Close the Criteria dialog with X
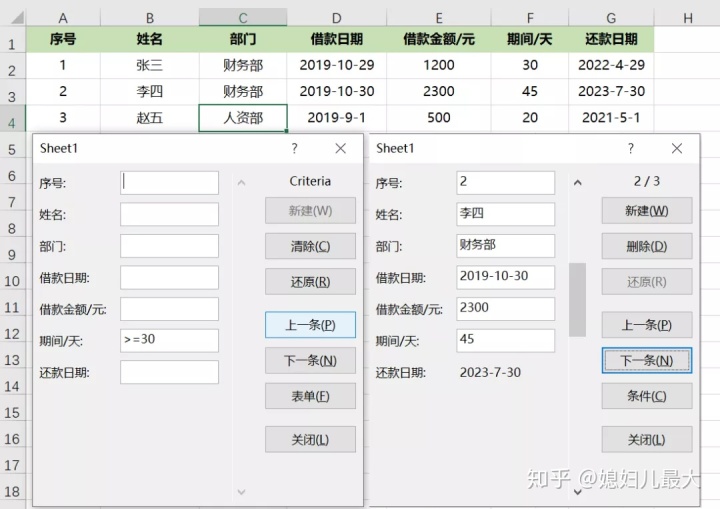This screenshot has height=509, width=720. pyautogui.click(x=340, y=148)
